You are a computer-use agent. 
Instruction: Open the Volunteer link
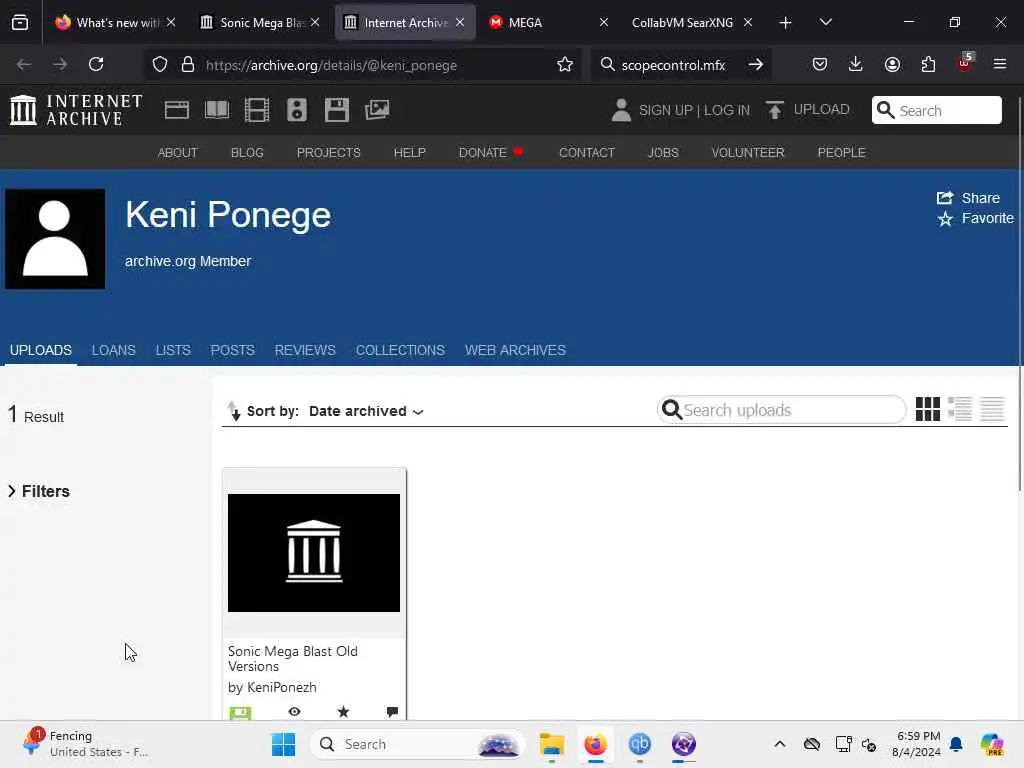748,152
